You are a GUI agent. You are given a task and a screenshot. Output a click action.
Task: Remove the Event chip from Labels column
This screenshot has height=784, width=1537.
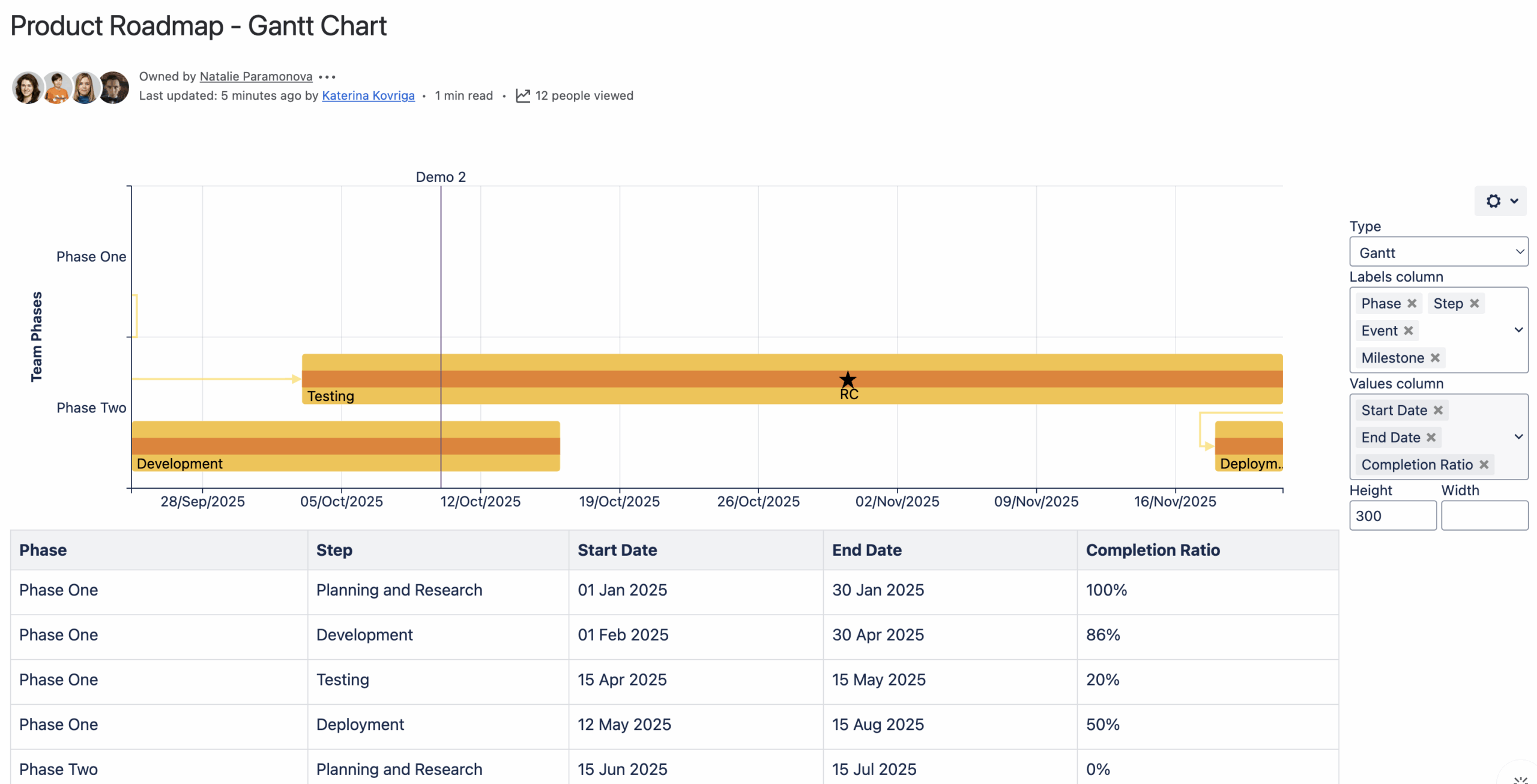(x=1408, y=330)
